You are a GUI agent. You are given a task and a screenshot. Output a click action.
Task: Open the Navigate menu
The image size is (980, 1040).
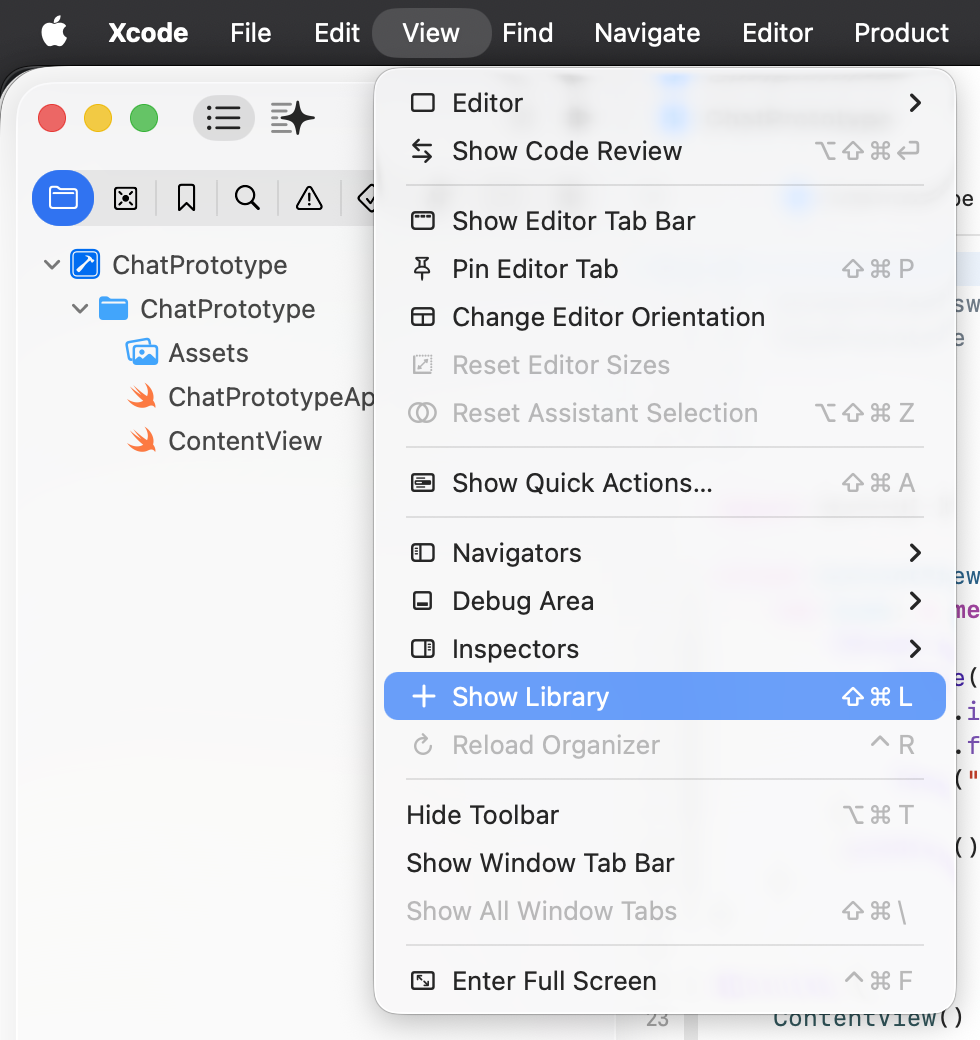tap(647, 32)
